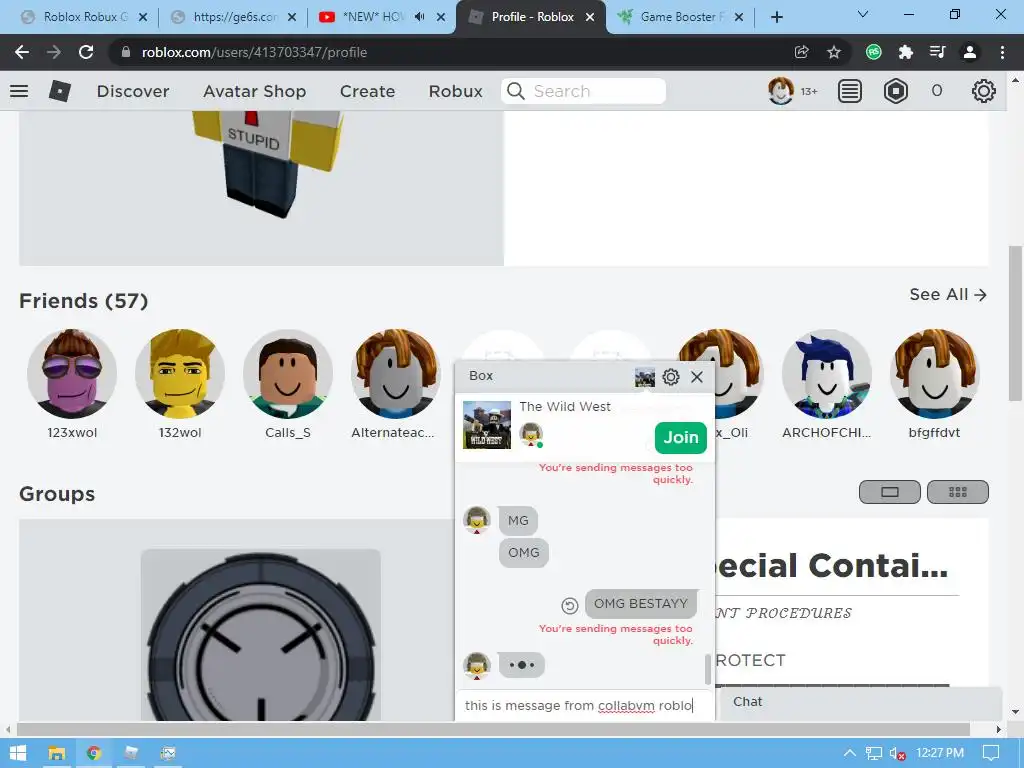Screen dimensions: 1024x768
Task: Open the green RS browser extension
Action: (x=874, y=52)
